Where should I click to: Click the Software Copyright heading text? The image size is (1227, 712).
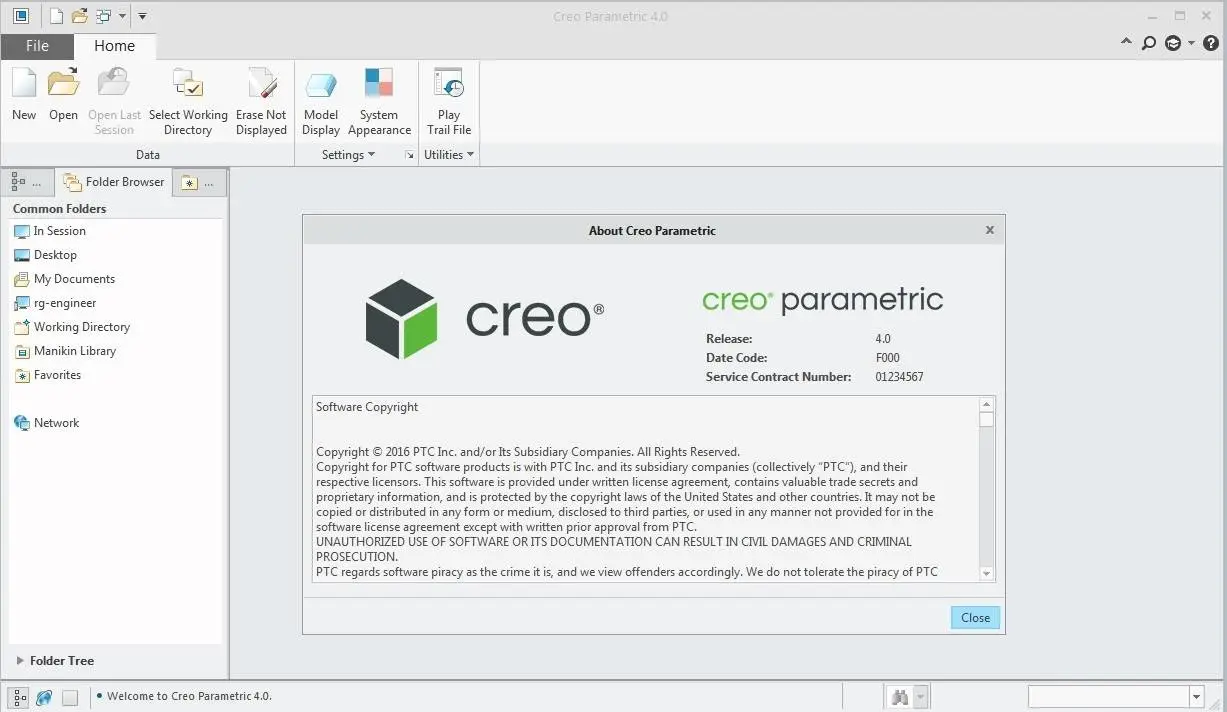click(x=367, y=407)
